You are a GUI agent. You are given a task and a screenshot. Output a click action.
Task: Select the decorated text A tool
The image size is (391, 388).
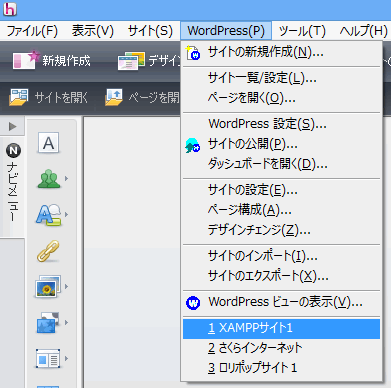click(x=49, y=215)
